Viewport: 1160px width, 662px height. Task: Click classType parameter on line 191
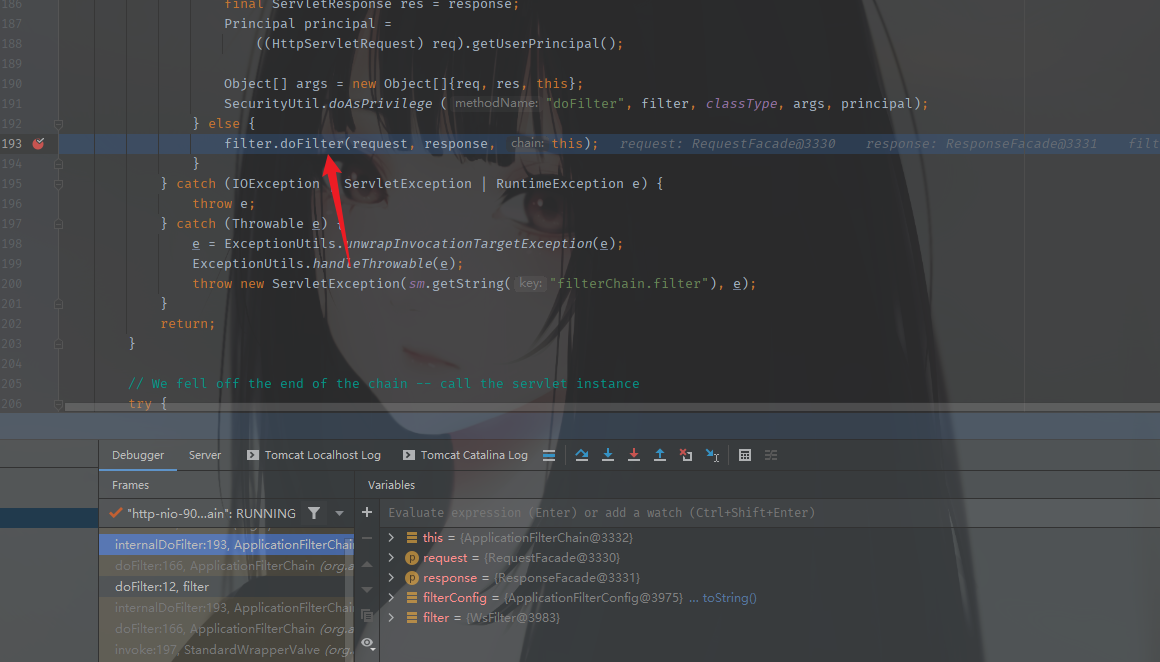(741, 104)
